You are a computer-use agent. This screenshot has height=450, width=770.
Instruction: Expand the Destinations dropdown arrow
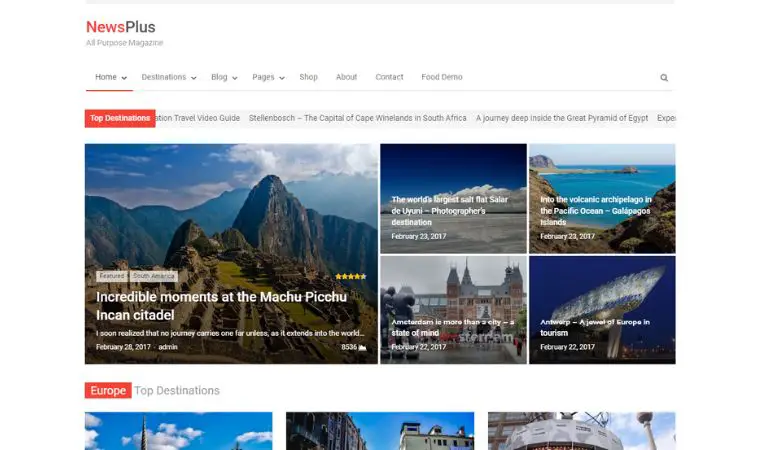[193, 78]
